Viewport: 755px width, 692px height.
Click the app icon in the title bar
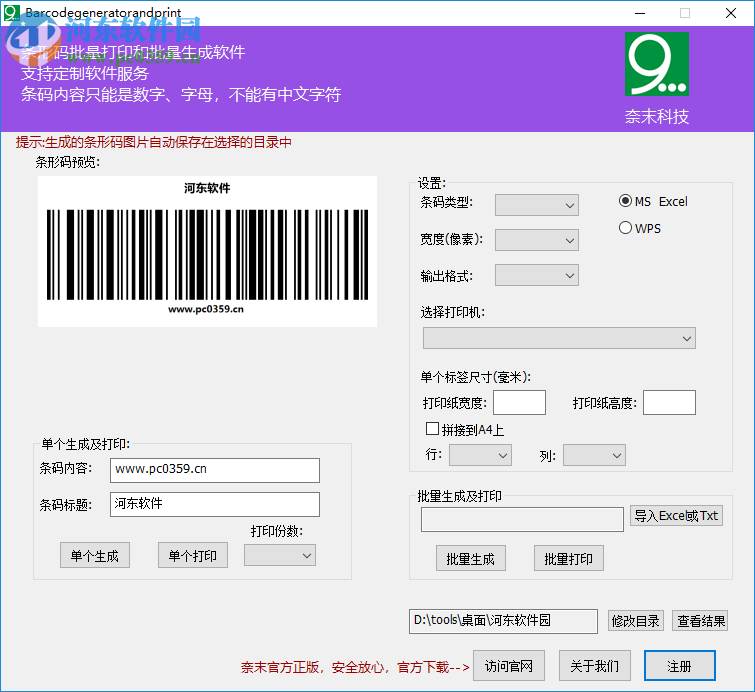[11, 13]
